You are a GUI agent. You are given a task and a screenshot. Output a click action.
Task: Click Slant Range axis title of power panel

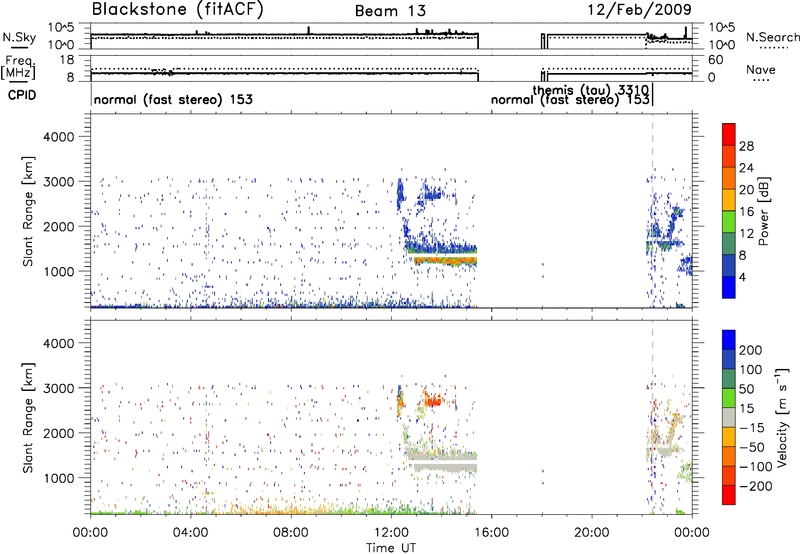pos(28,211)
